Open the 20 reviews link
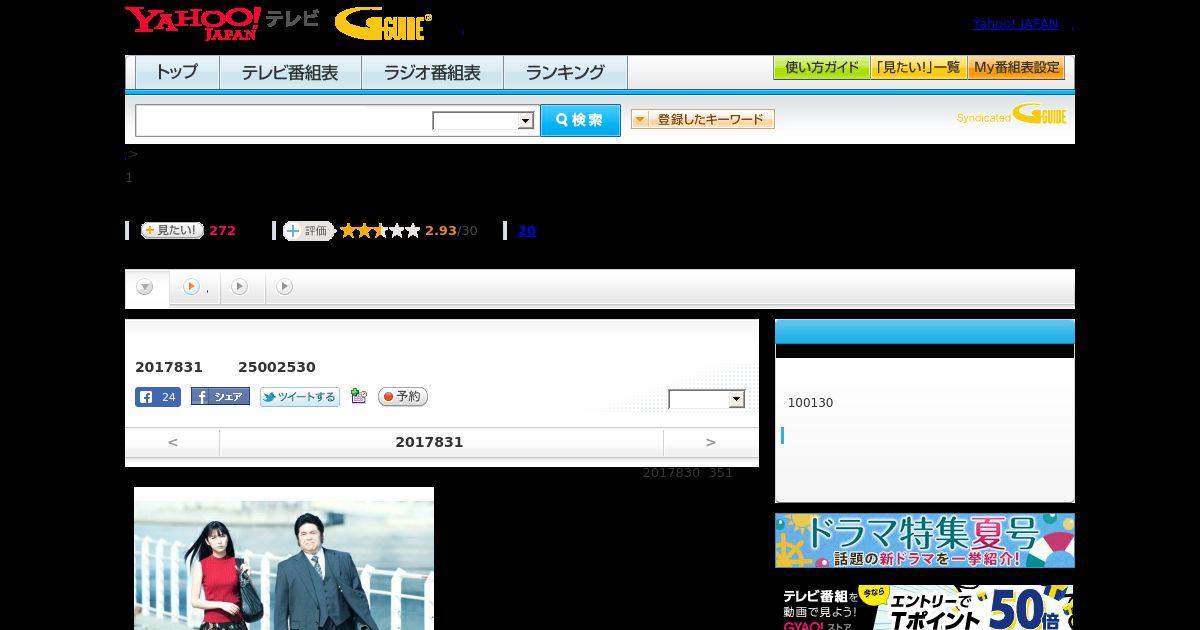 click(x=527, y=231)
